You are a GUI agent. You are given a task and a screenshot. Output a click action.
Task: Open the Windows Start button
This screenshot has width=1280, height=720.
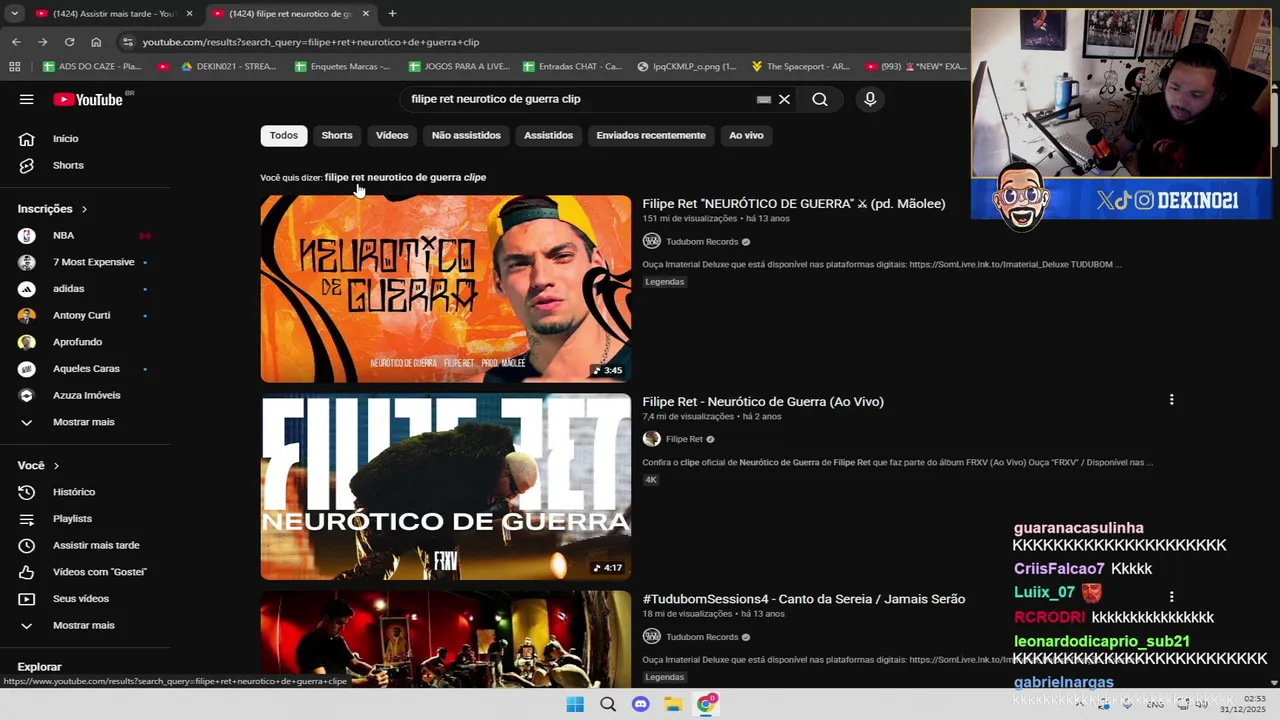click(575, 704)
